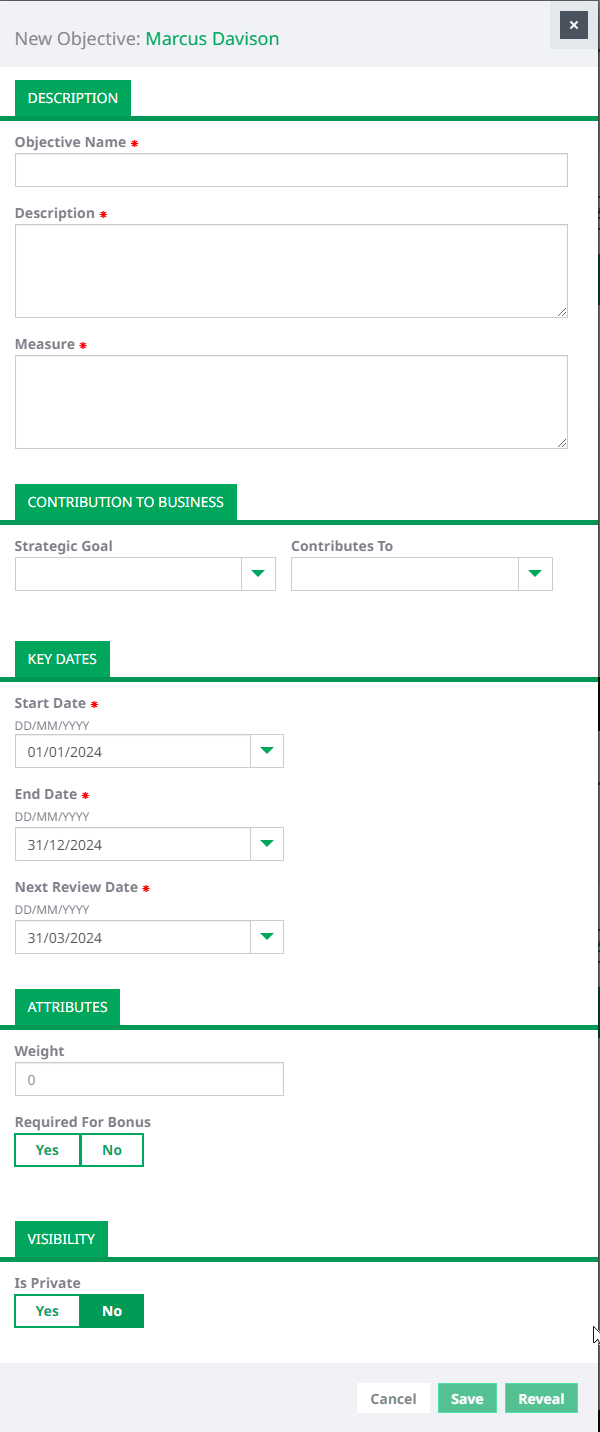Set Is Private to No
The height and width of the screenshot is (1432, 600).
tap(112, 1311)
